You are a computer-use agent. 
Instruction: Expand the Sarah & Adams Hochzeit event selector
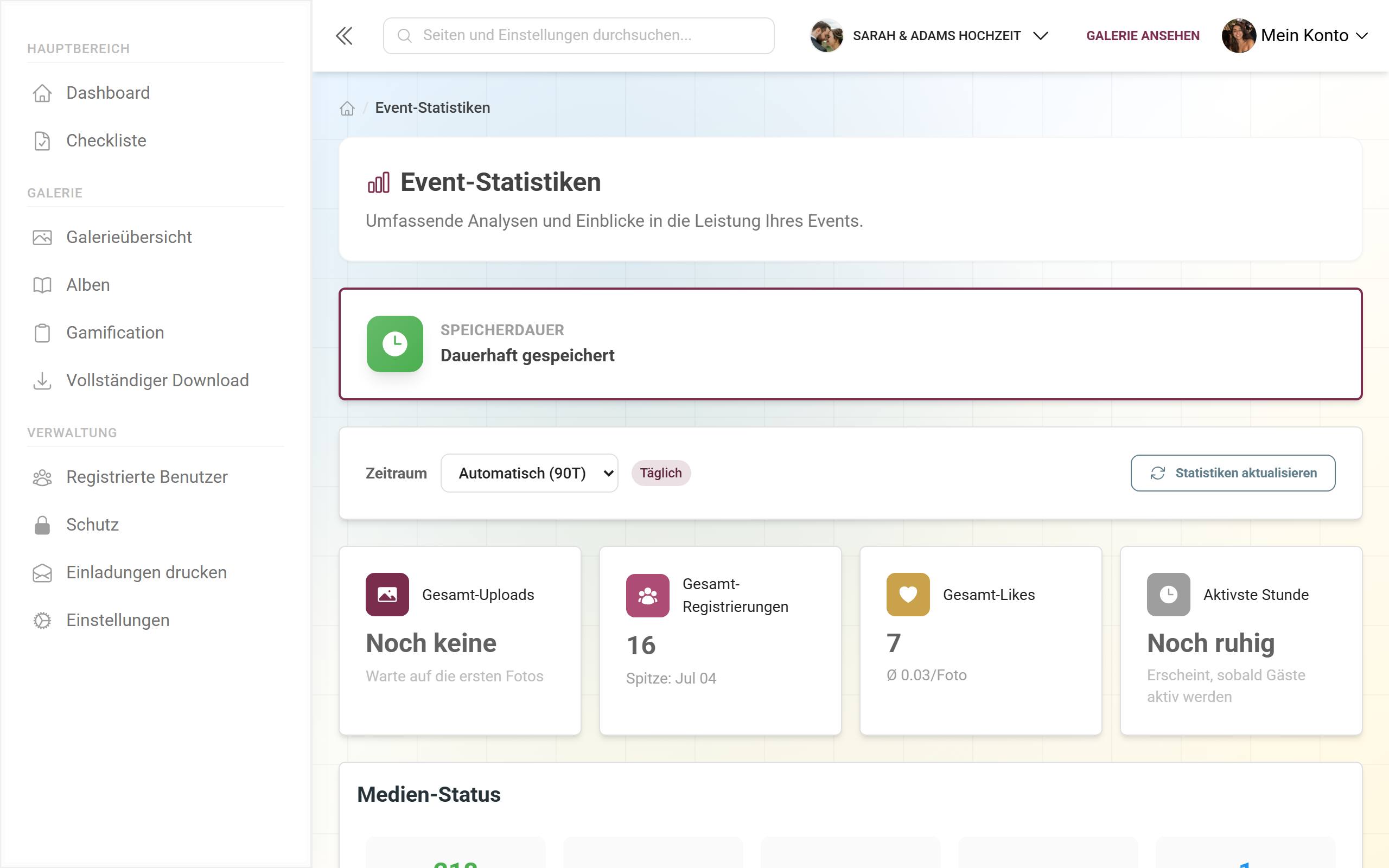click(x=930, y=36)
